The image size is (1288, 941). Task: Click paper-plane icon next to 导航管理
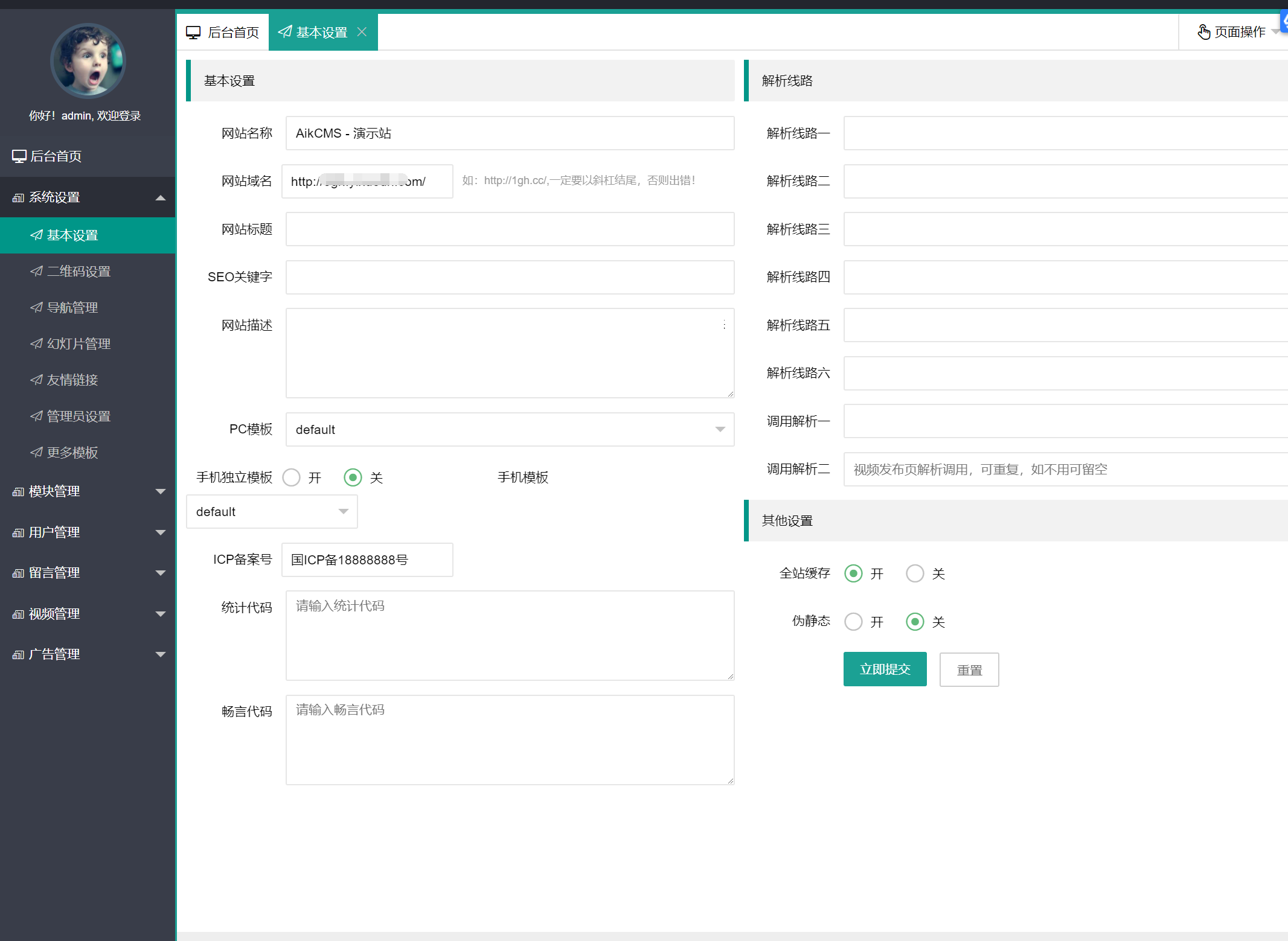(x=37, y=307)
